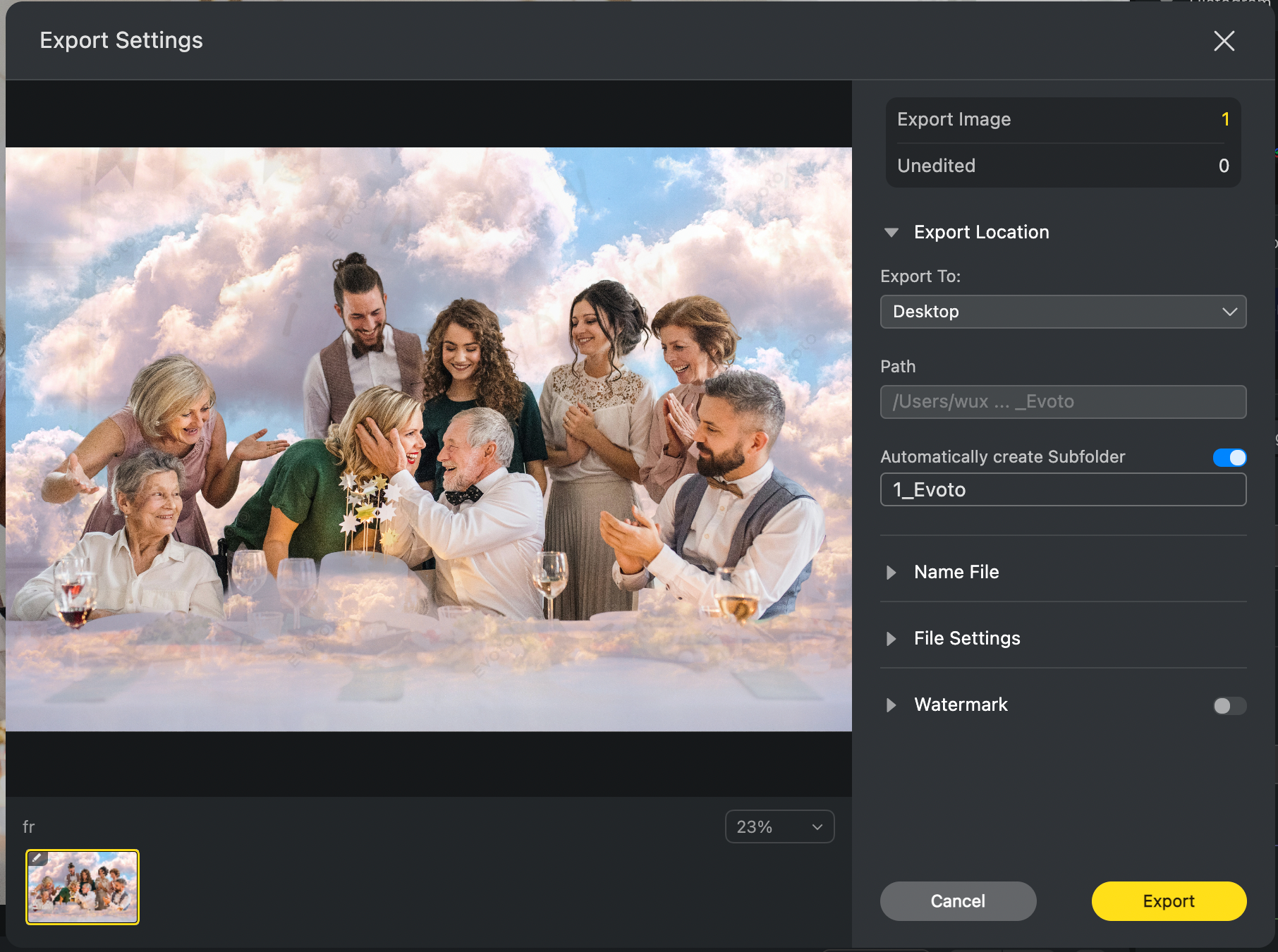This screenshot has height=952, width=1278.
Task: Open the Export To Desktop dropdown
Action: (1062, 312)
